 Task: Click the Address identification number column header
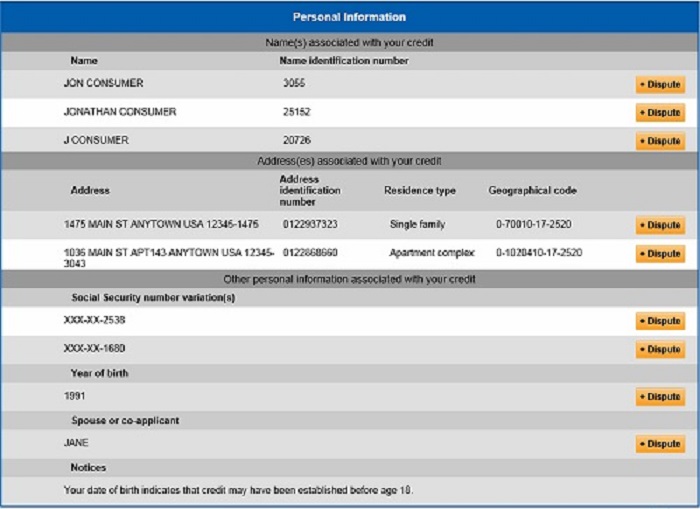point(310,191)
